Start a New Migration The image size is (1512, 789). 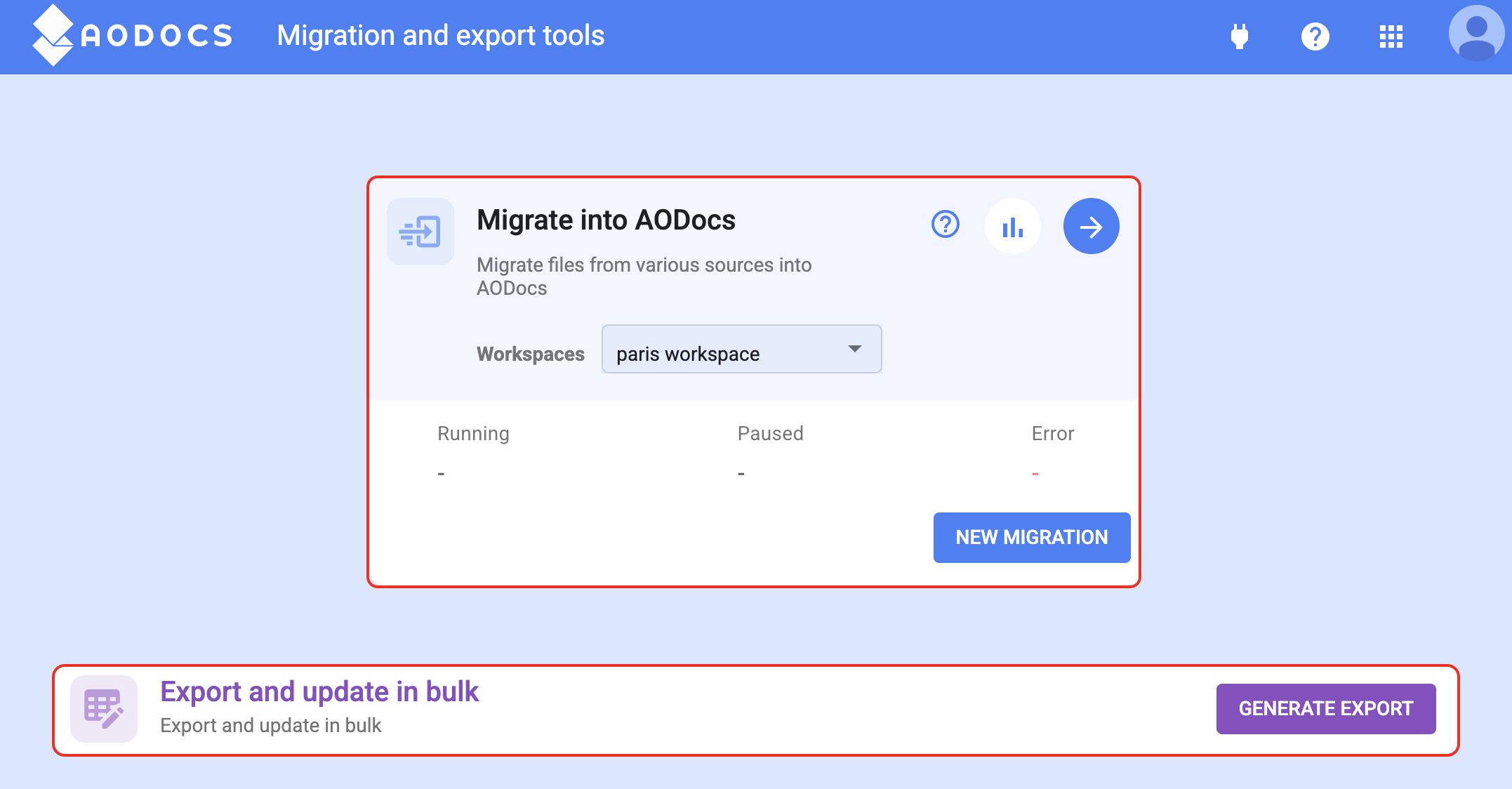pyautogui.click(x=1031, y=537)
